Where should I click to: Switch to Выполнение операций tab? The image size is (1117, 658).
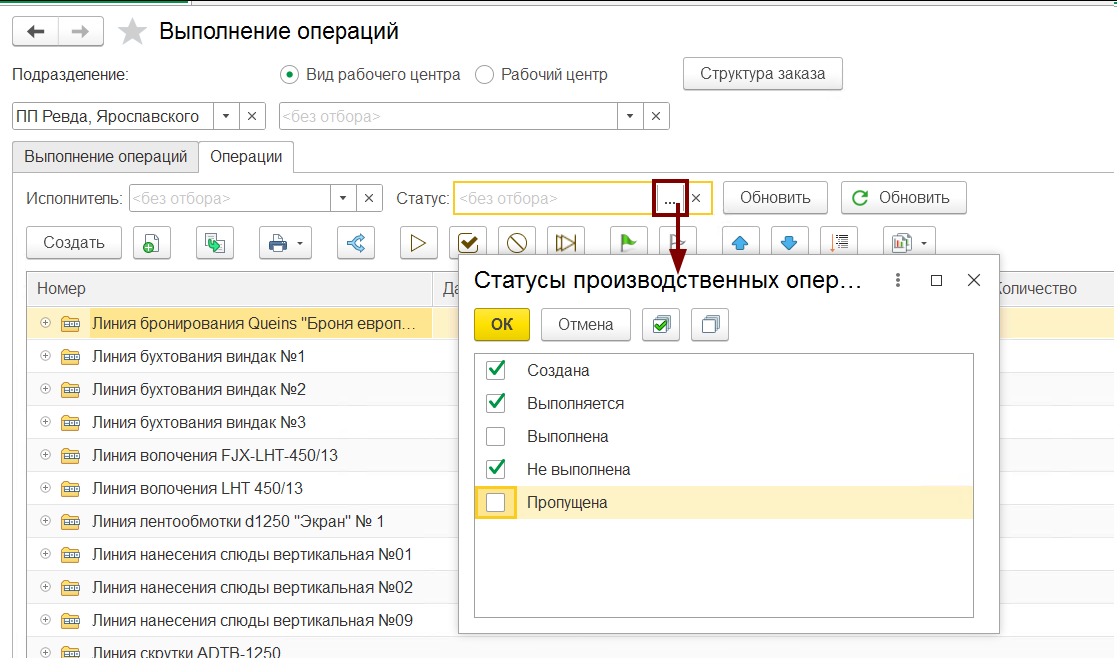(x=105, y=157)
